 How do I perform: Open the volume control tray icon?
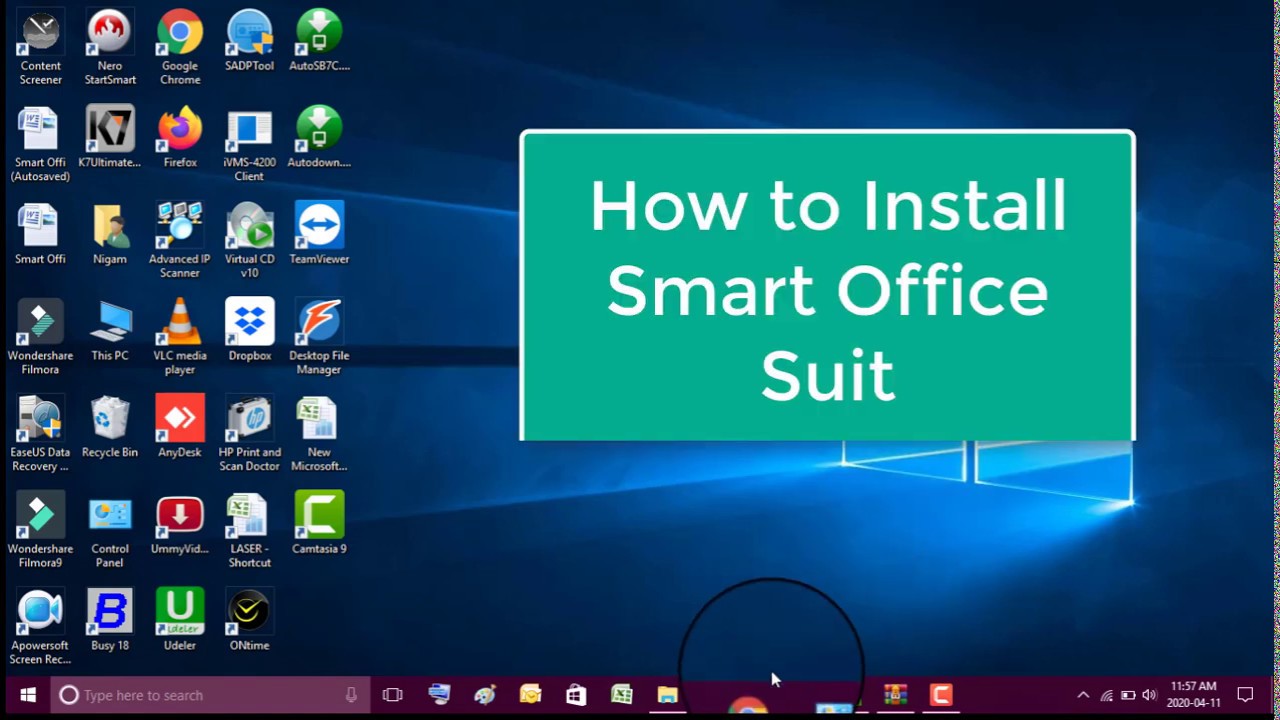pos(1149,695)
